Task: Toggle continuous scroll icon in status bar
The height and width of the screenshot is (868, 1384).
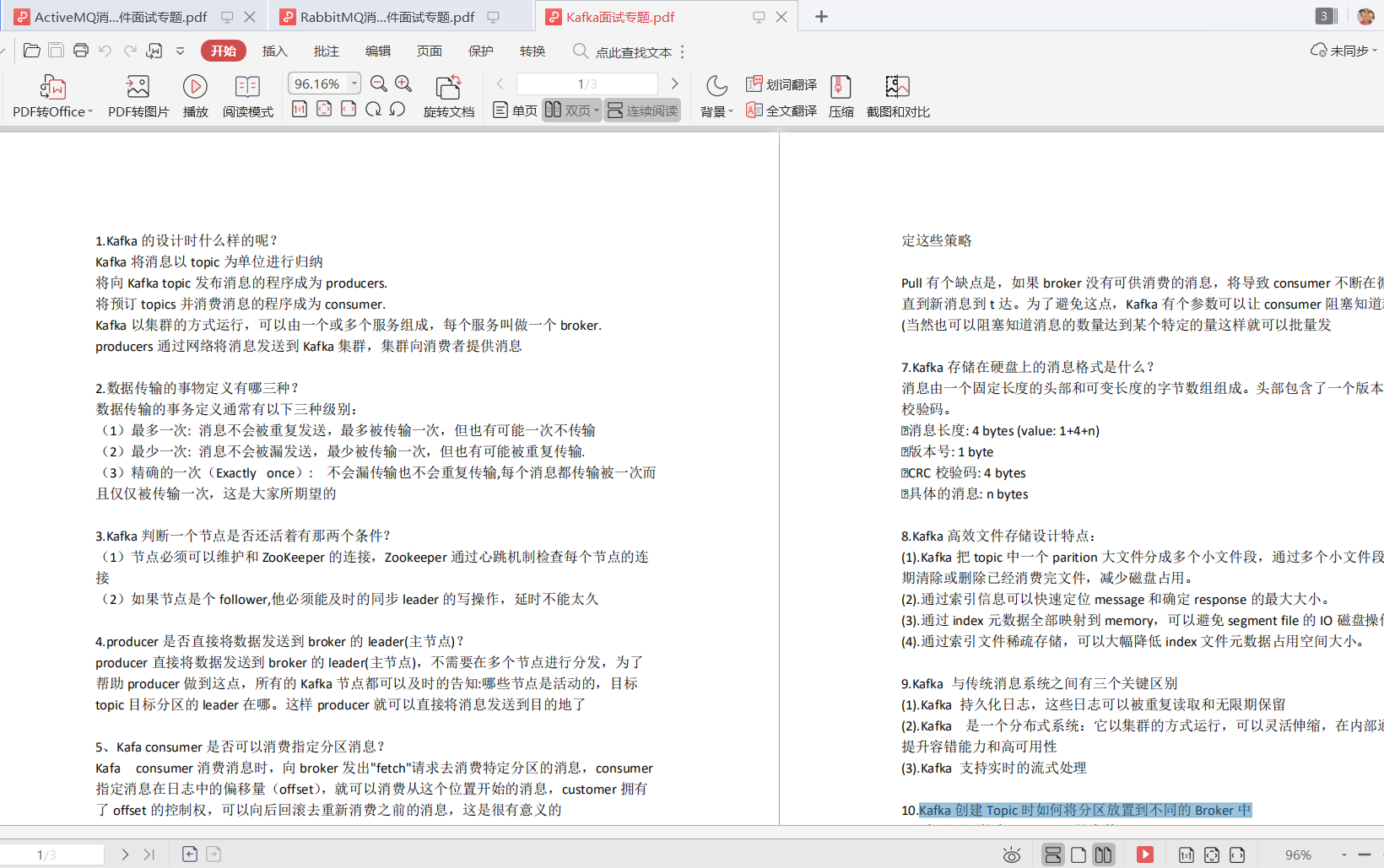Action: coord(1053,855)
